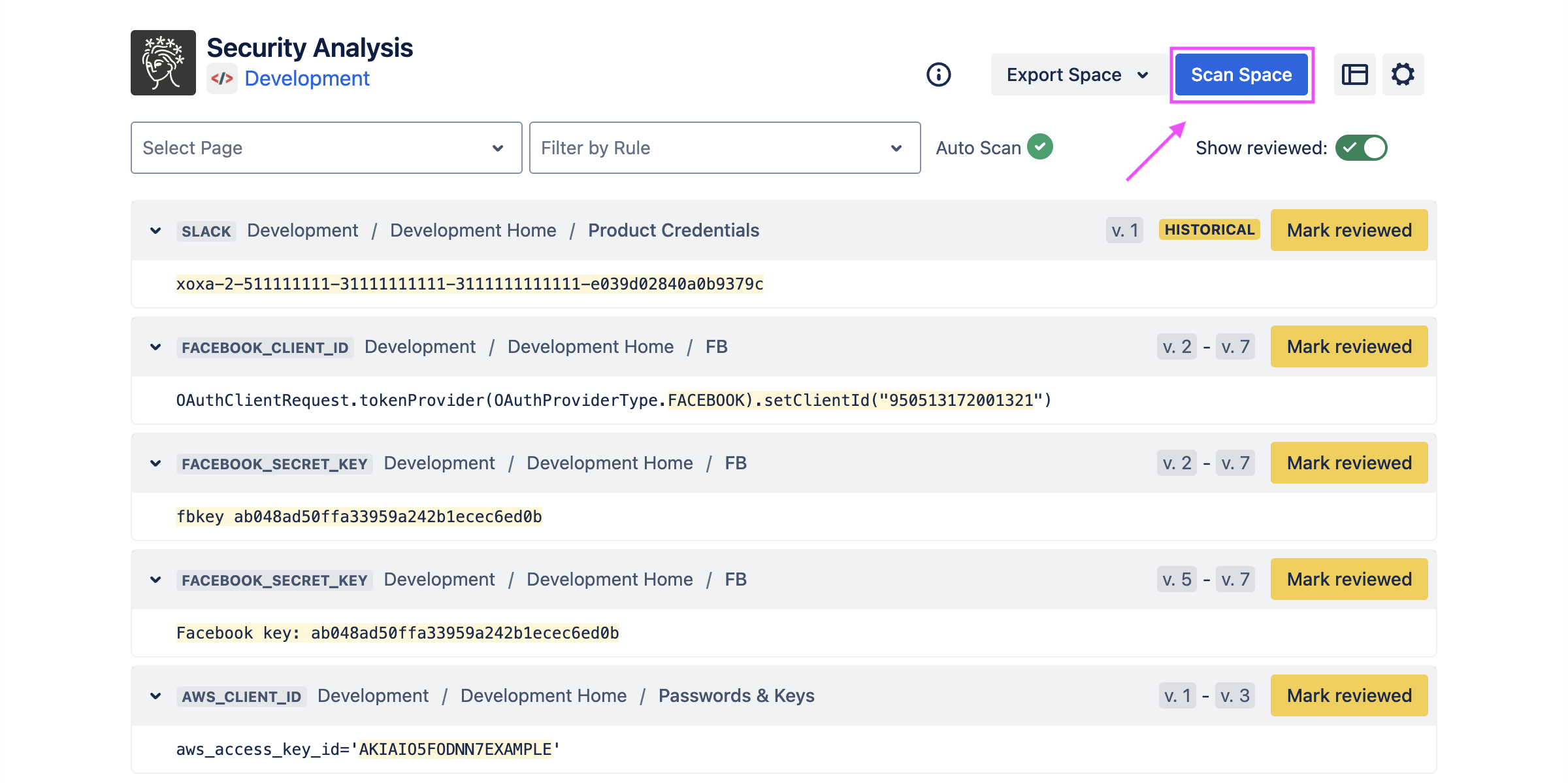Click the Security Analysis app logo
This screenshot has height=783, width=1568.
coord(163,63)
